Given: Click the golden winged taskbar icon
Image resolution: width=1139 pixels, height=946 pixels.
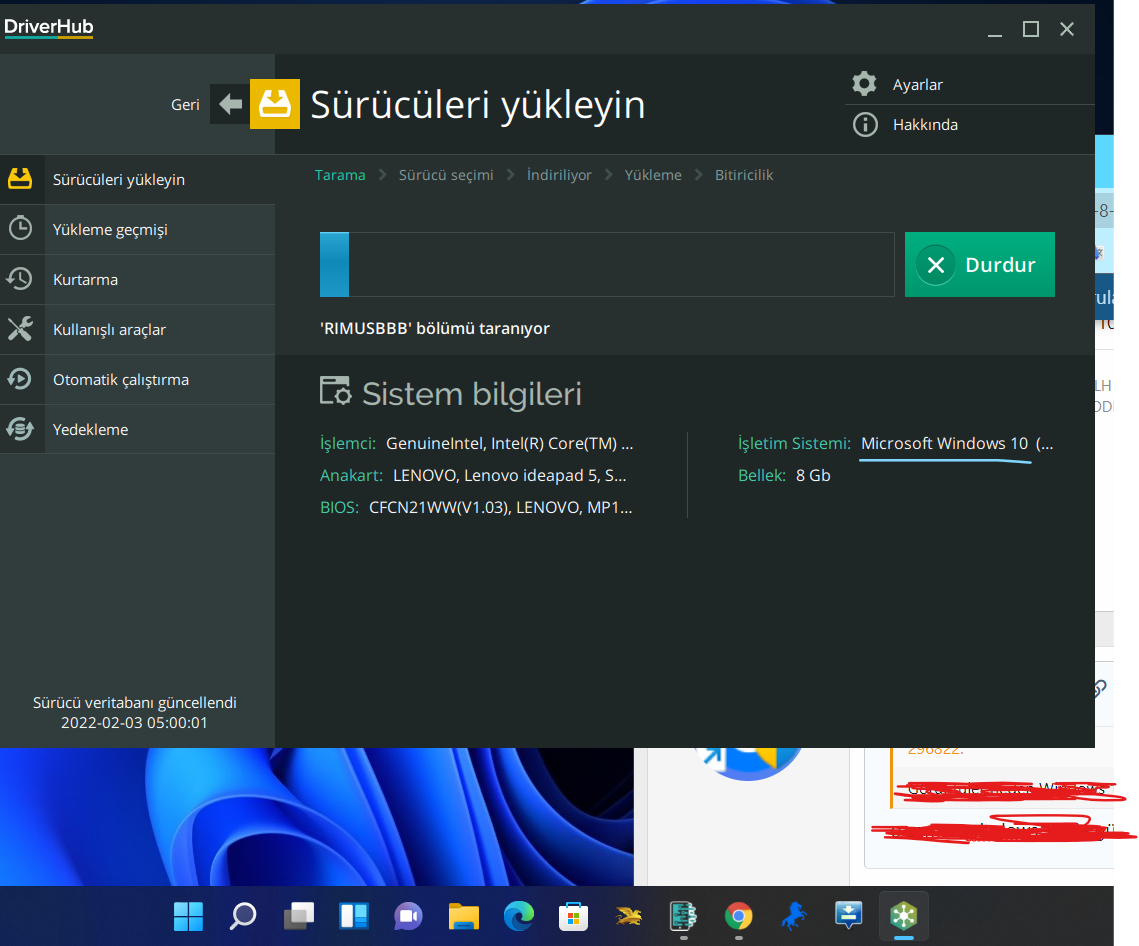Looking at the screenshot, I should click(x=628, y=916).
